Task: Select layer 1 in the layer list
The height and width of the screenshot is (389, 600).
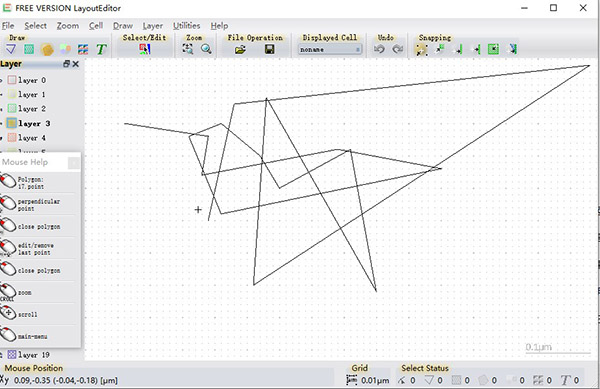Action: pyautogui.click(x=32, y=94)
